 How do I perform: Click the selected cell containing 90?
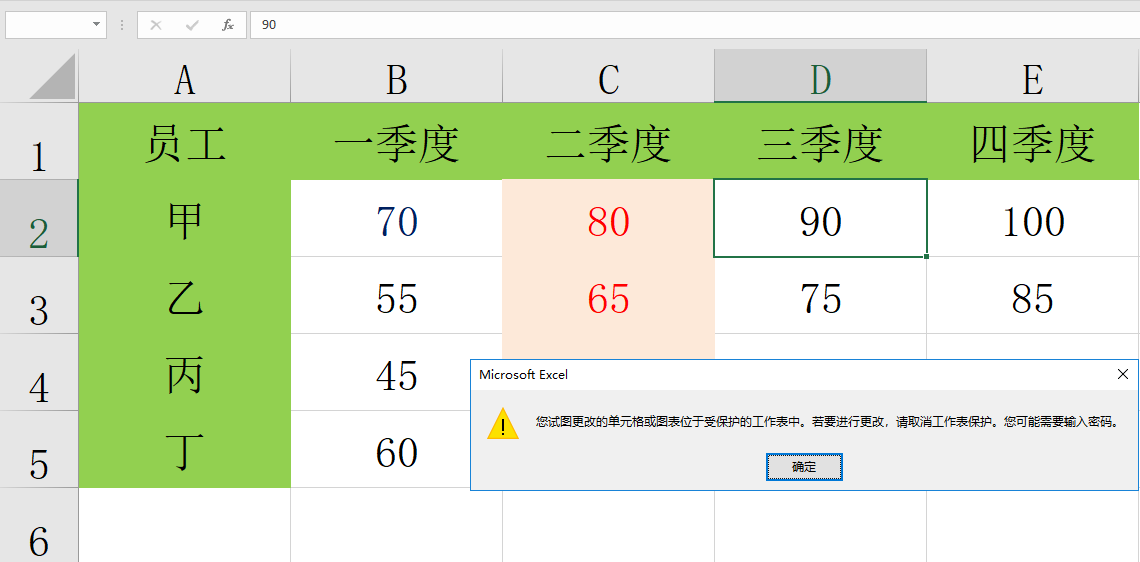(x=820, y=218)
